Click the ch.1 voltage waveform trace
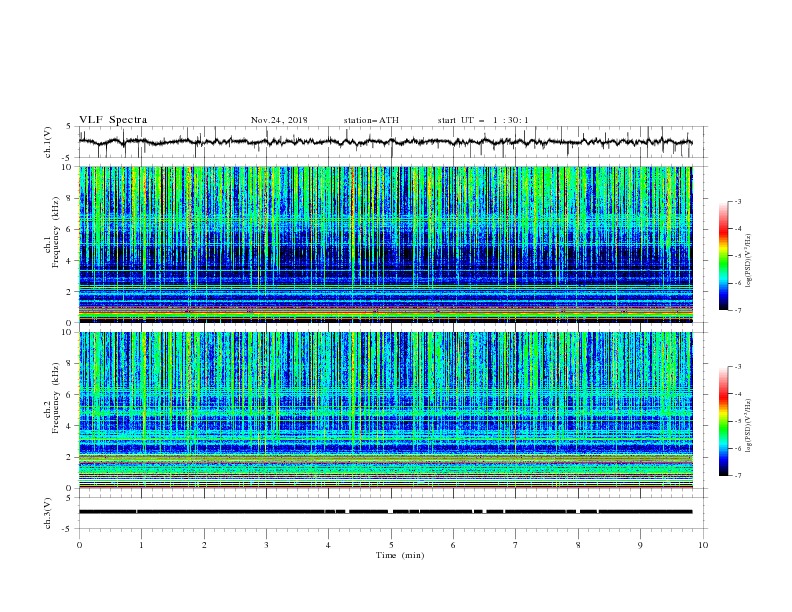This screenshot has width=792, height=612. click(x=385, y=142)
